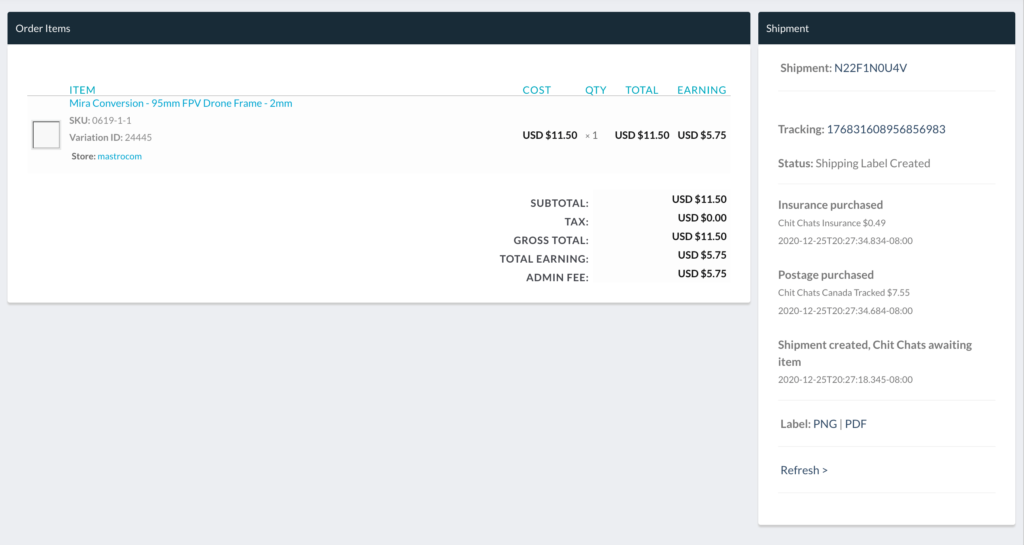Image resolution: width=1024 pixels, height=545 pixels.
Task: Click the COST column header
Action: [536, 90]
